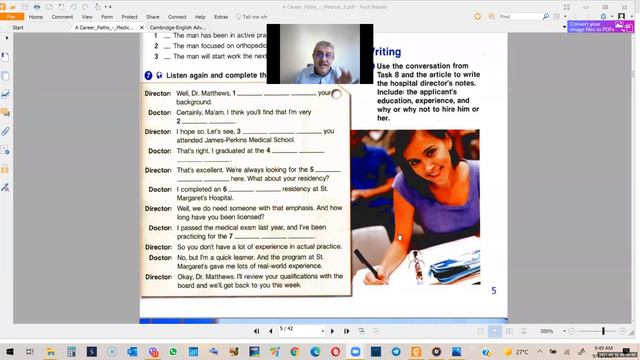Screen dimensions: 640x360
Task: Open the Attachments paperclip panel icon
Action: coord(5,131)
